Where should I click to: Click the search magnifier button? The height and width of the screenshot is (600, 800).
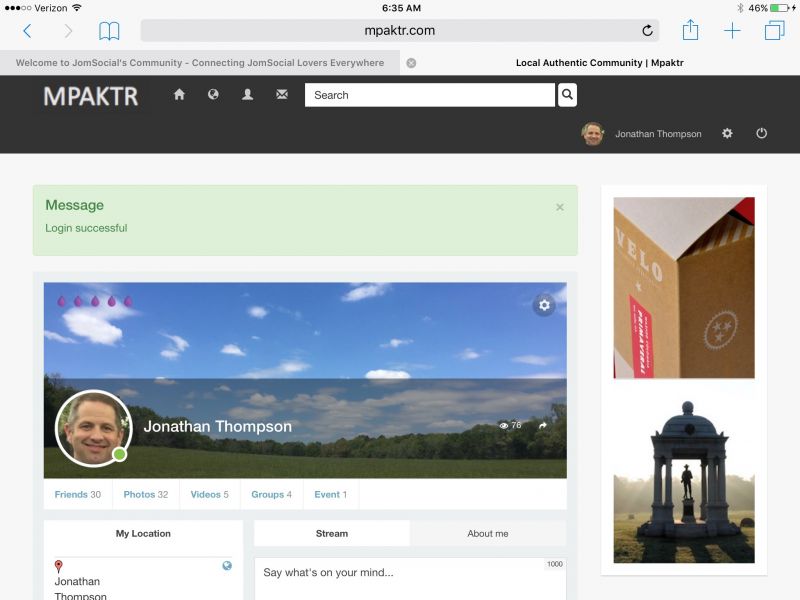(567, 95)
